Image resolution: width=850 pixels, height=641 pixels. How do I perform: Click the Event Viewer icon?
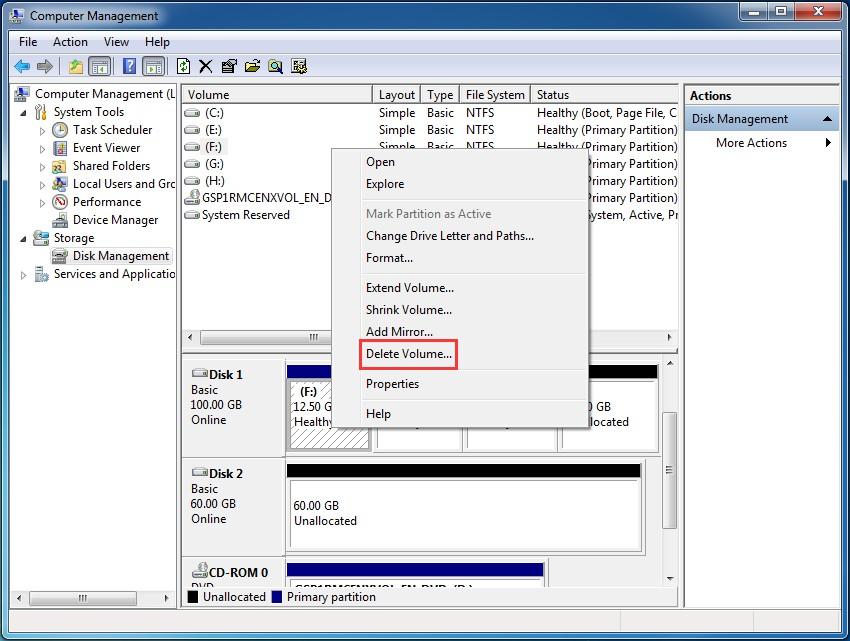coord(60,148)
